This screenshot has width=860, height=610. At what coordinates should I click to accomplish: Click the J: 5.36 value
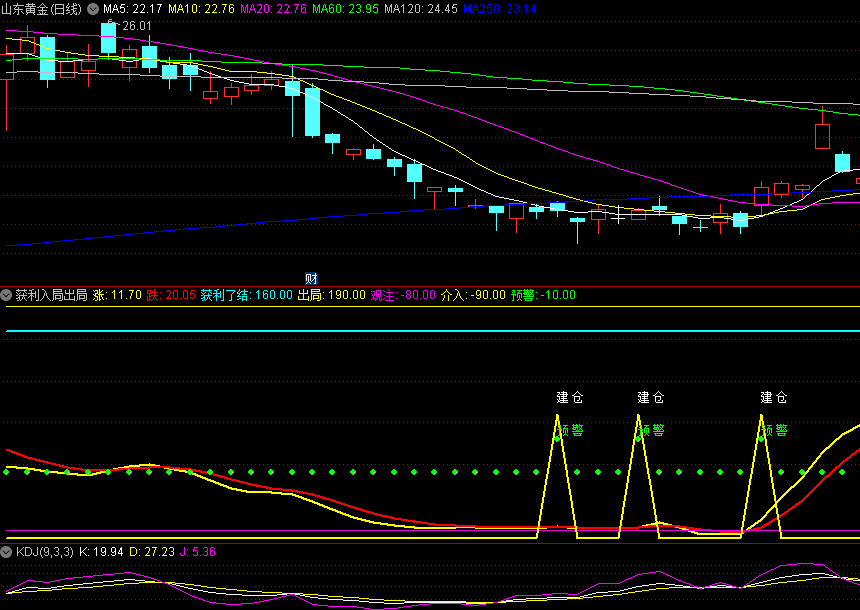(x=198, y=552)
